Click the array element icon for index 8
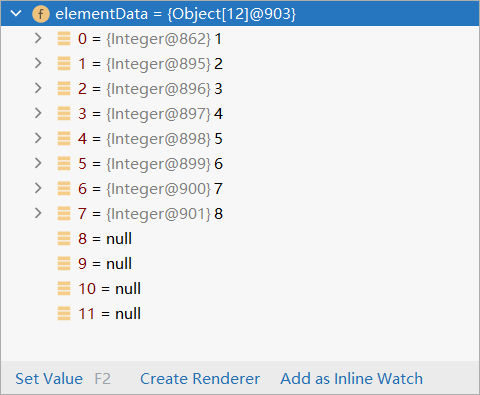 pyautogui.click(x=64, y=239)
